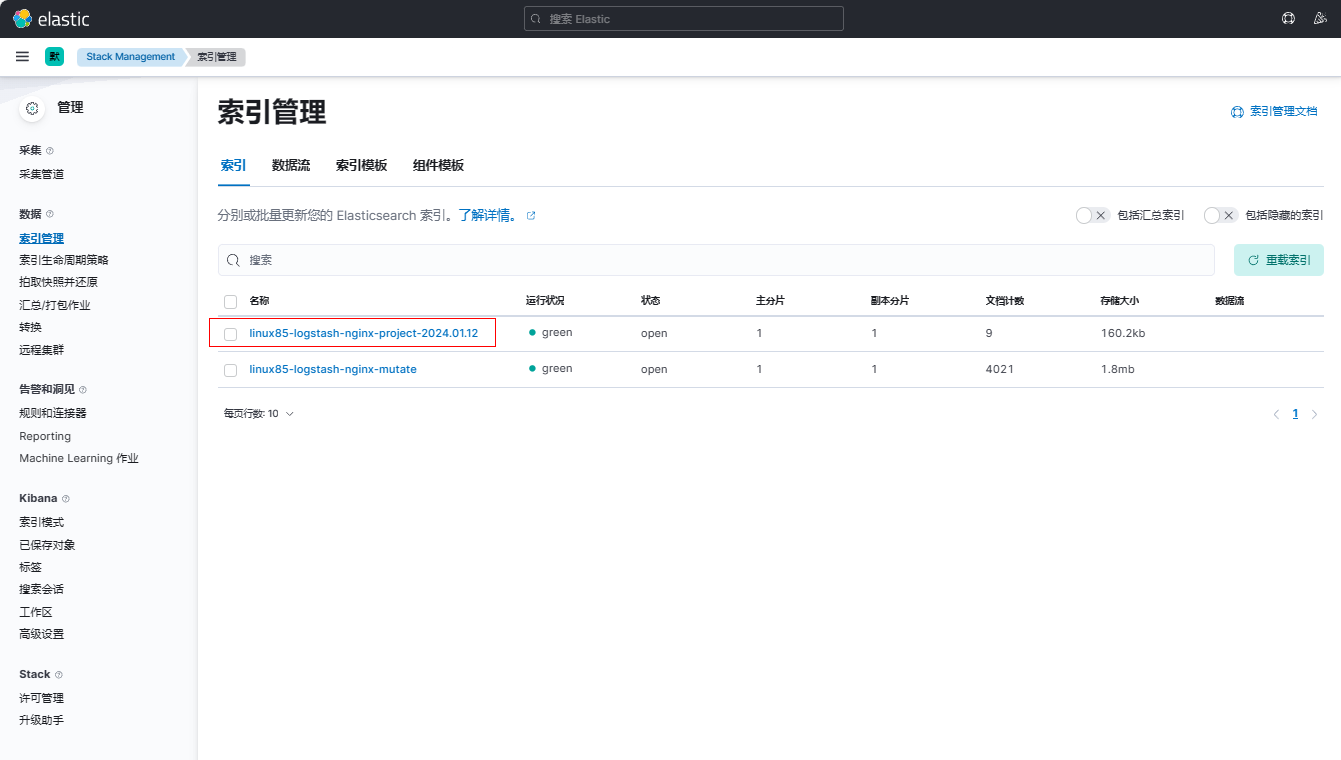Viewport: 1341px width, 760px height.
Task: Open the hamburger navigation menu
Action: pos(22,57)
